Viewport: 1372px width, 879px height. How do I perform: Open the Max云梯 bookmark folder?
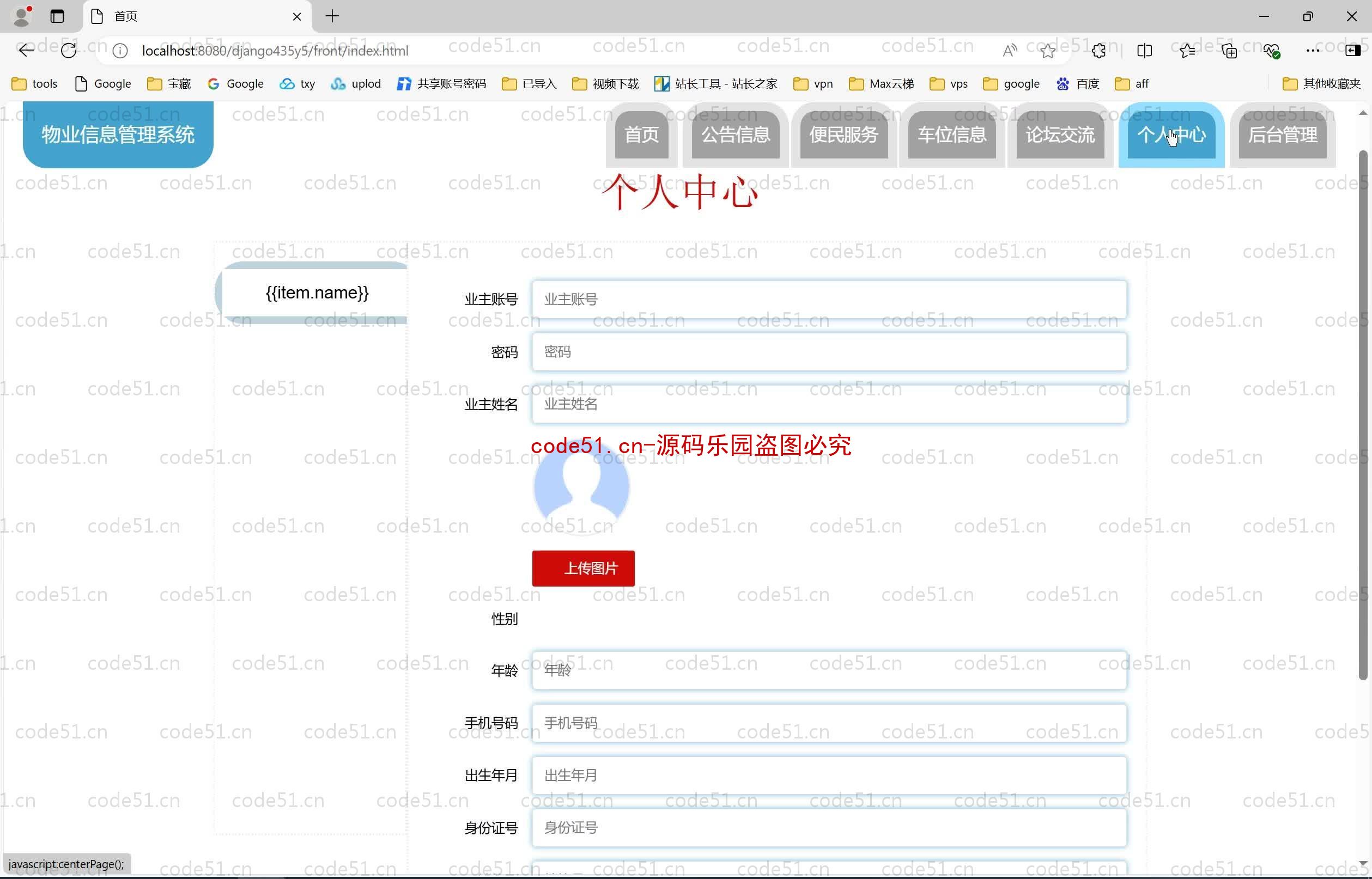[882, 84]
